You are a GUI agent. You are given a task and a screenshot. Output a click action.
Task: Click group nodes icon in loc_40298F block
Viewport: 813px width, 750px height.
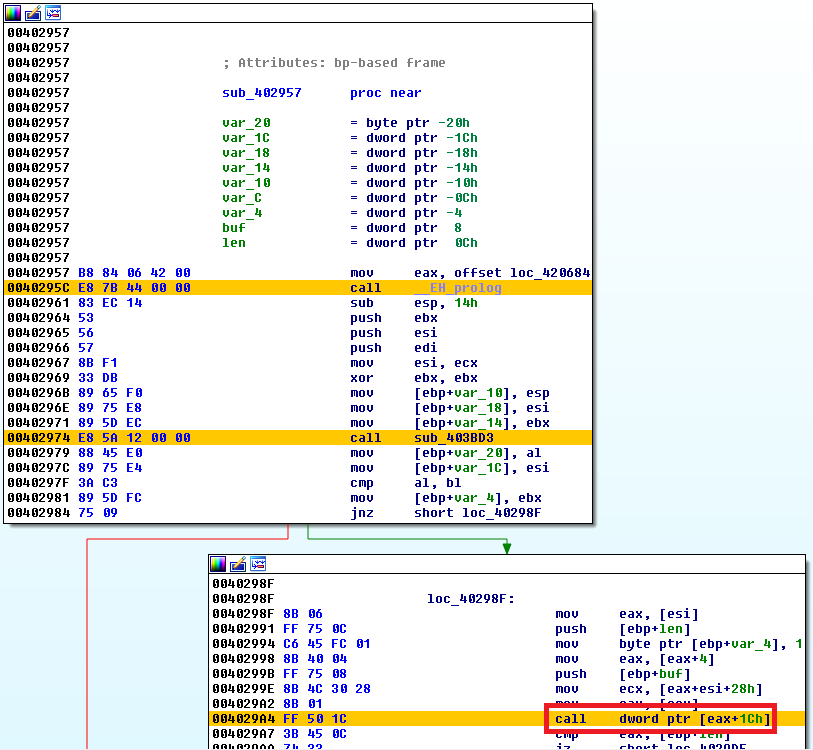[x=257, y=564]
